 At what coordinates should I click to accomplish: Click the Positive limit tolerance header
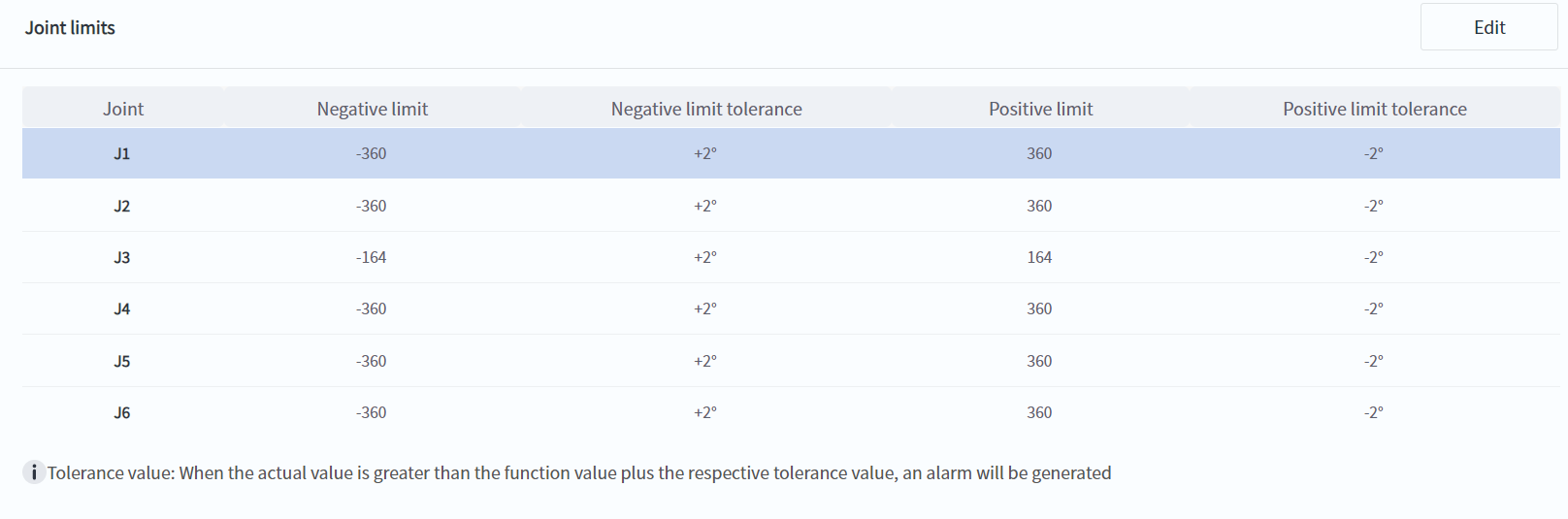1374,109
